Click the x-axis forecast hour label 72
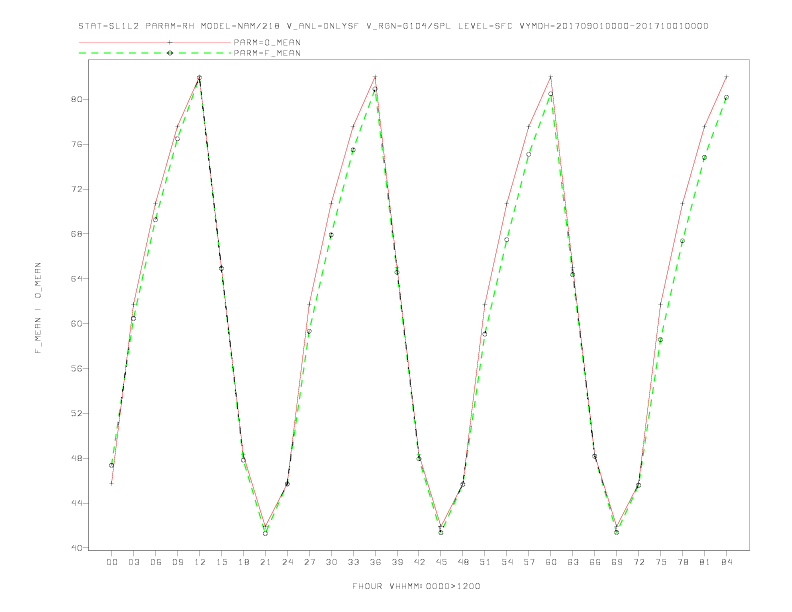The image size is (792, 612). (x=639, y=562)
